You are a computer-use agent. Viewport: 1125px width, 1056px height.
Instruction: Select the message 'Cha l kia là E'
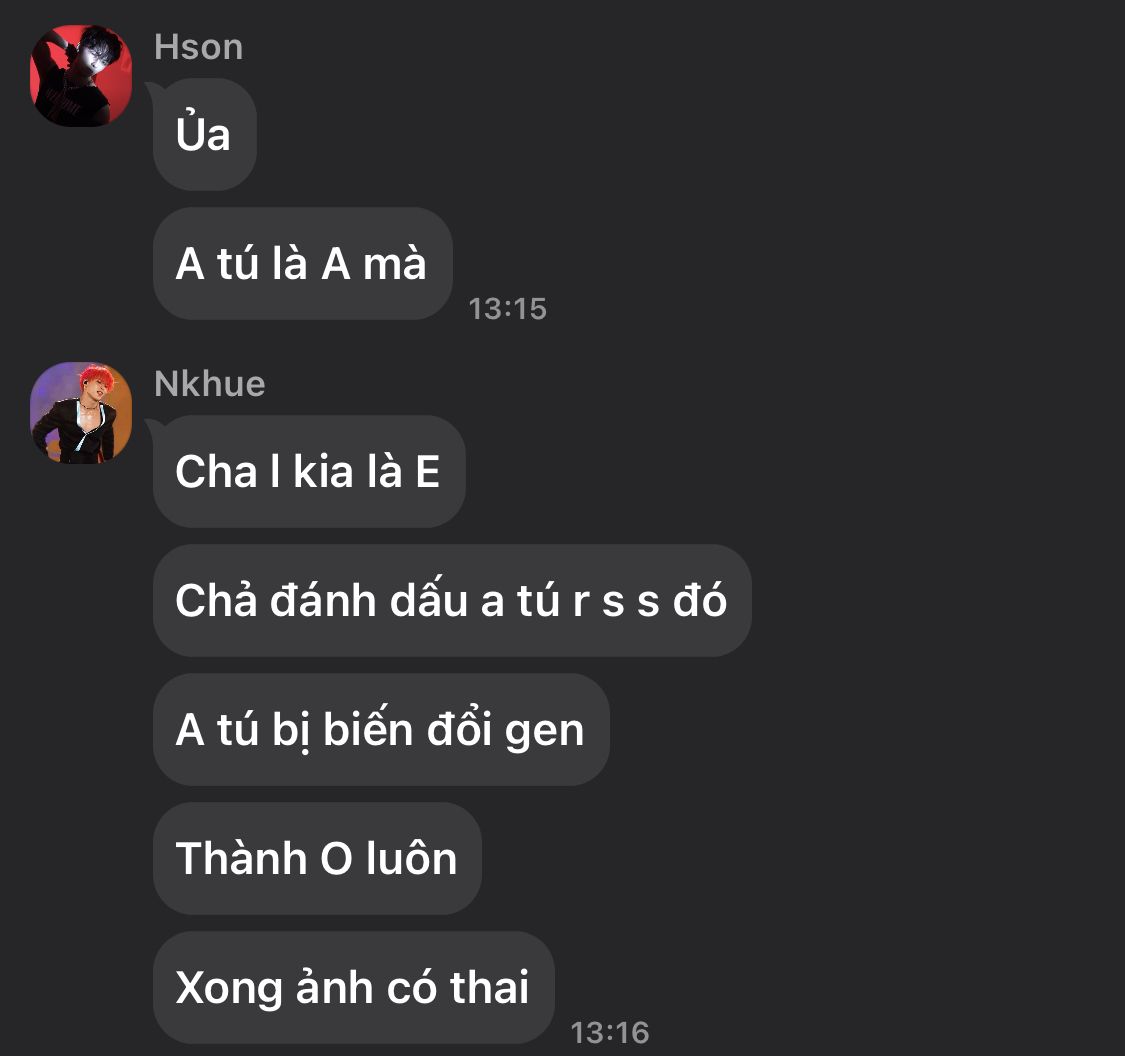(x=309, y=471)
